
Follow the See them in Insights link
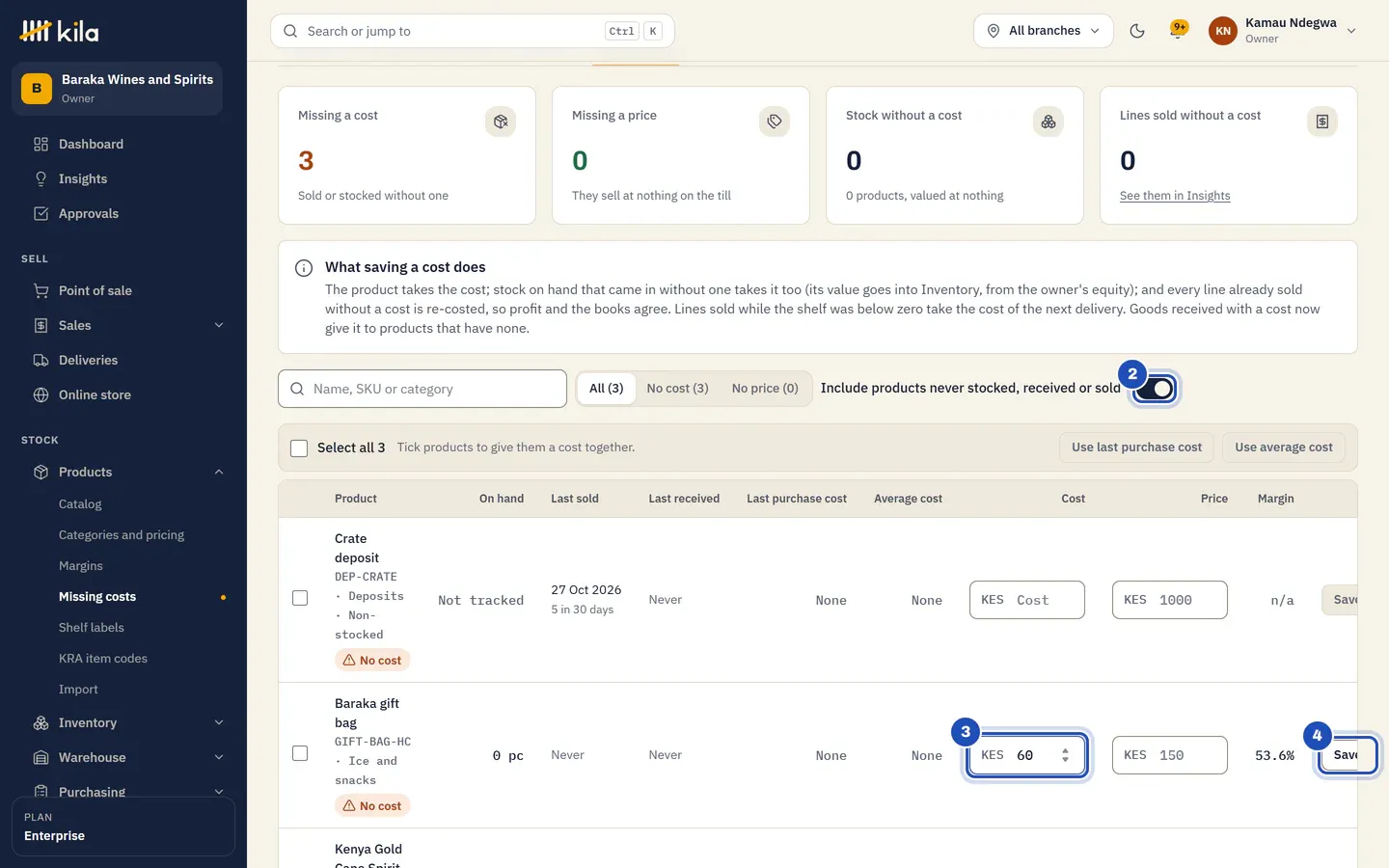click(x=1175, y=196)
